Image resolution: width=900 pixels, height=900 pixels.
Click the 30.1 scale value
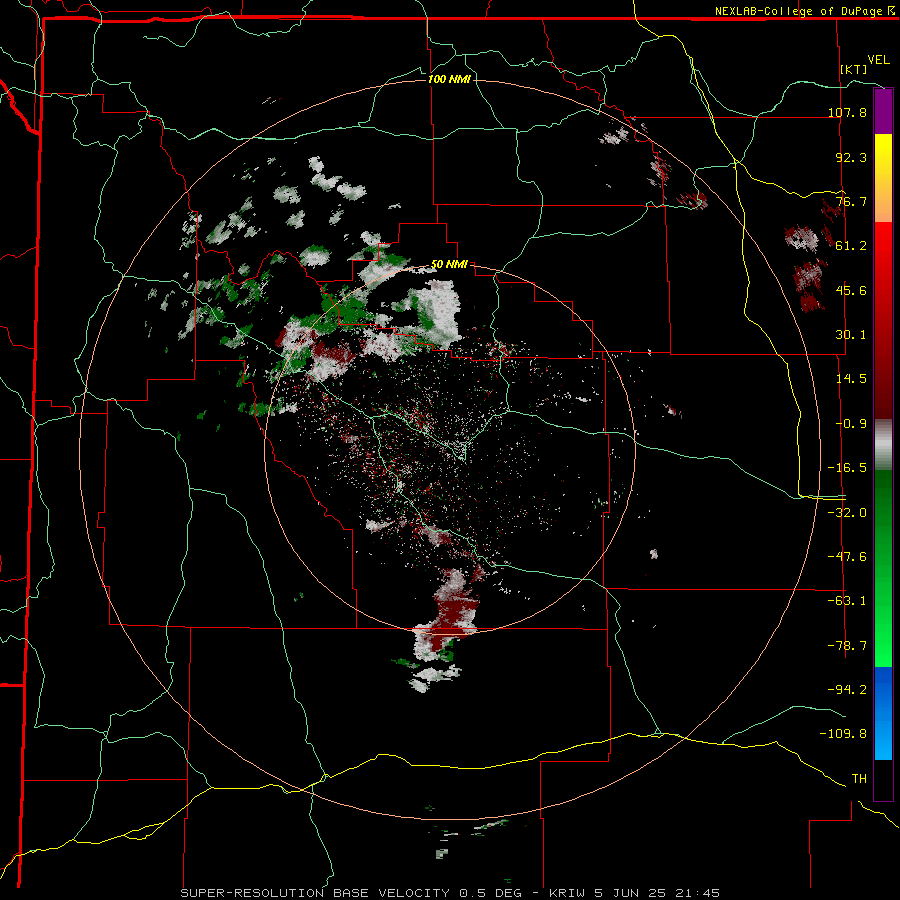pyautogui.click(x=851, y=335)
